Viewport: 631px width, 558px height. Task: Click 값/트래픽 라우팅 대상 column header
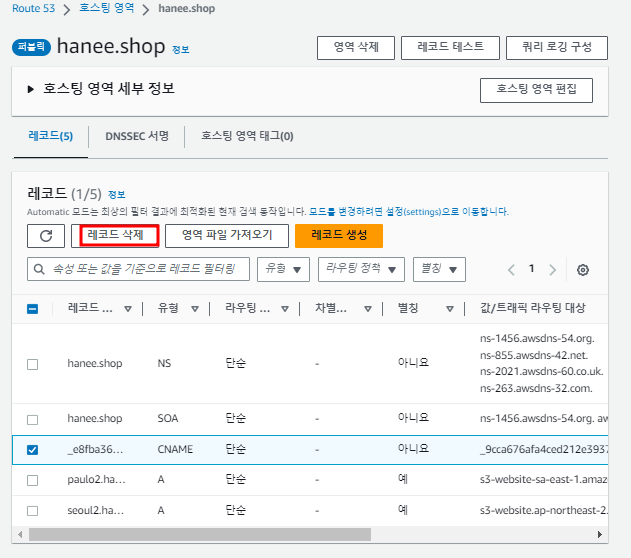pos(533,308)
